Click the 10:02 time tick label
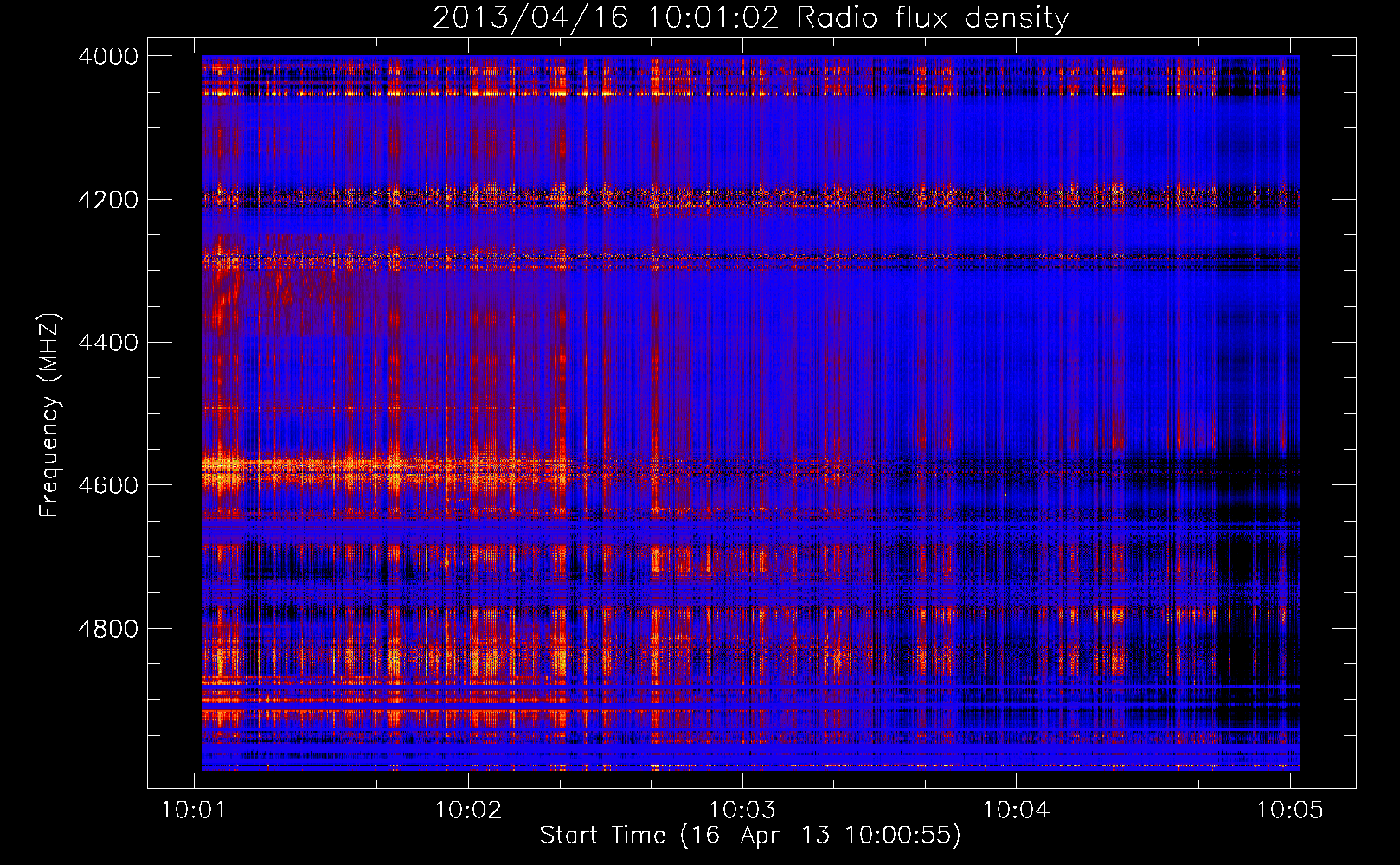The height and width of the screenshot is (865, 1400). (x=468, y=810)
